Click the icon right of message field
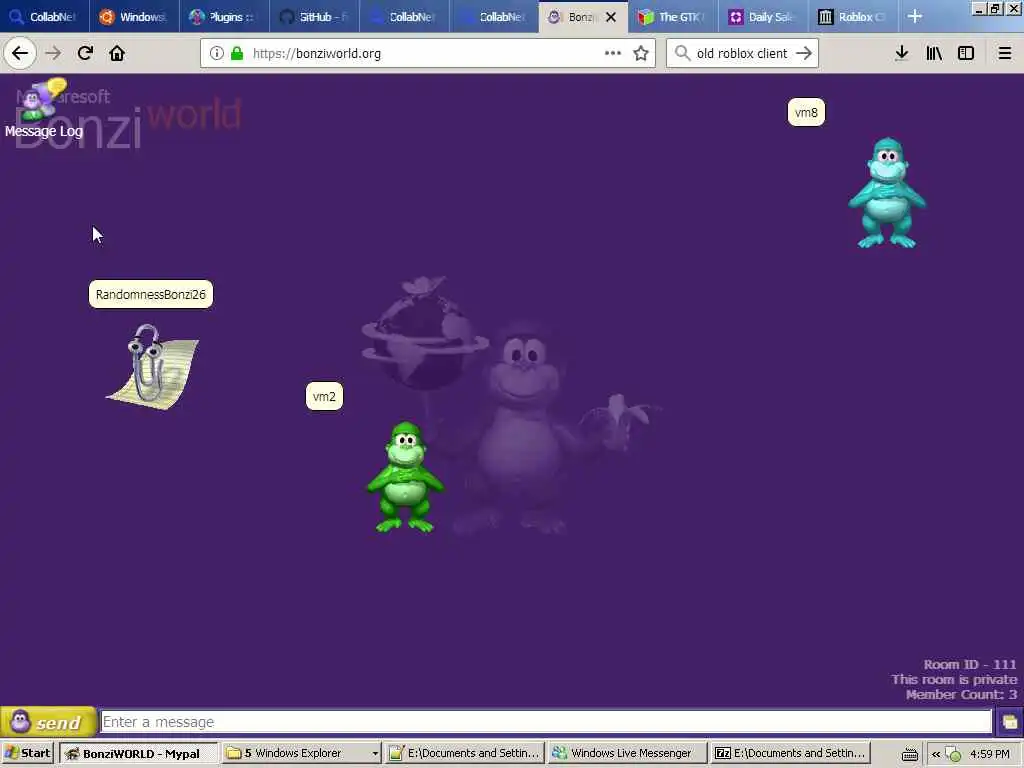 click(1010, 722)
